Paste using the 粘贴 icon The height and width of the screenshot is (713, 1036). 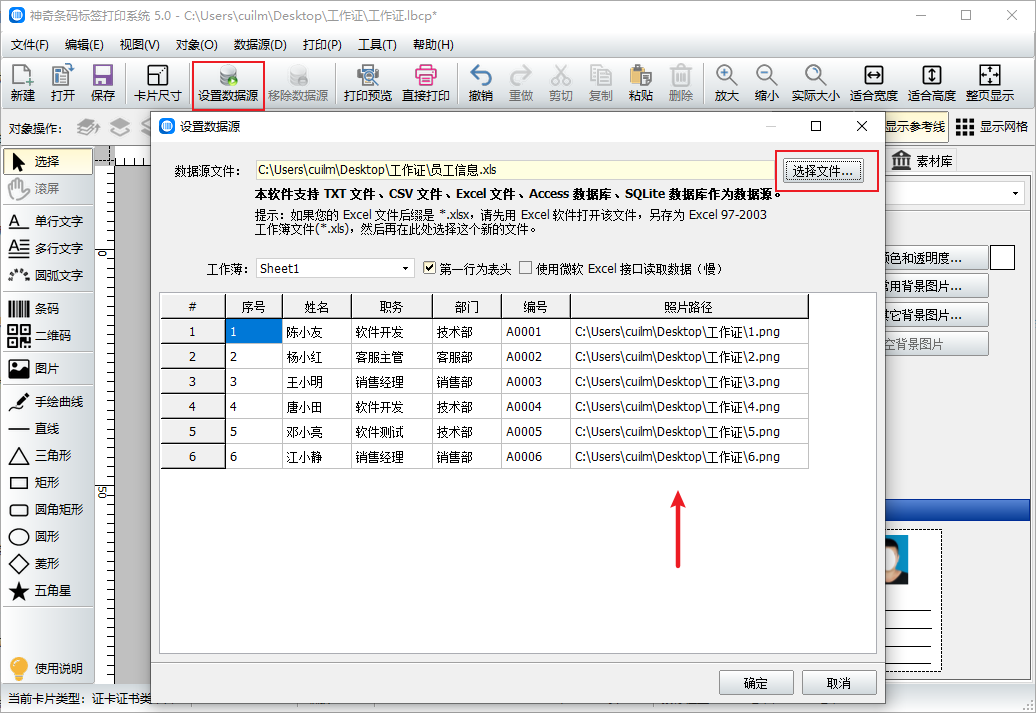[x=640, y=83]
